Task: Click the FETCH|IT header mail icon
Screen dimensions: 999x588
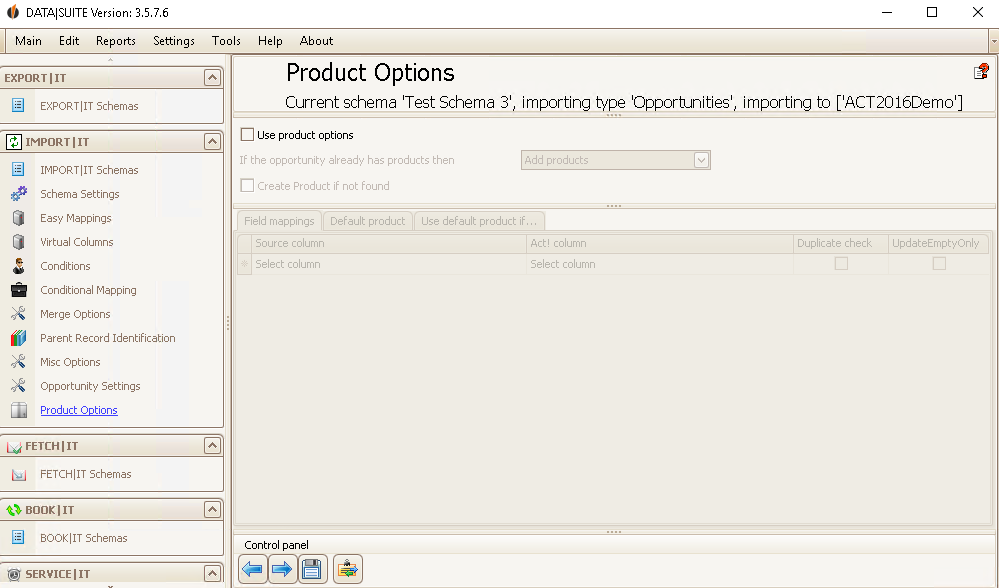Action: [13, 447]
